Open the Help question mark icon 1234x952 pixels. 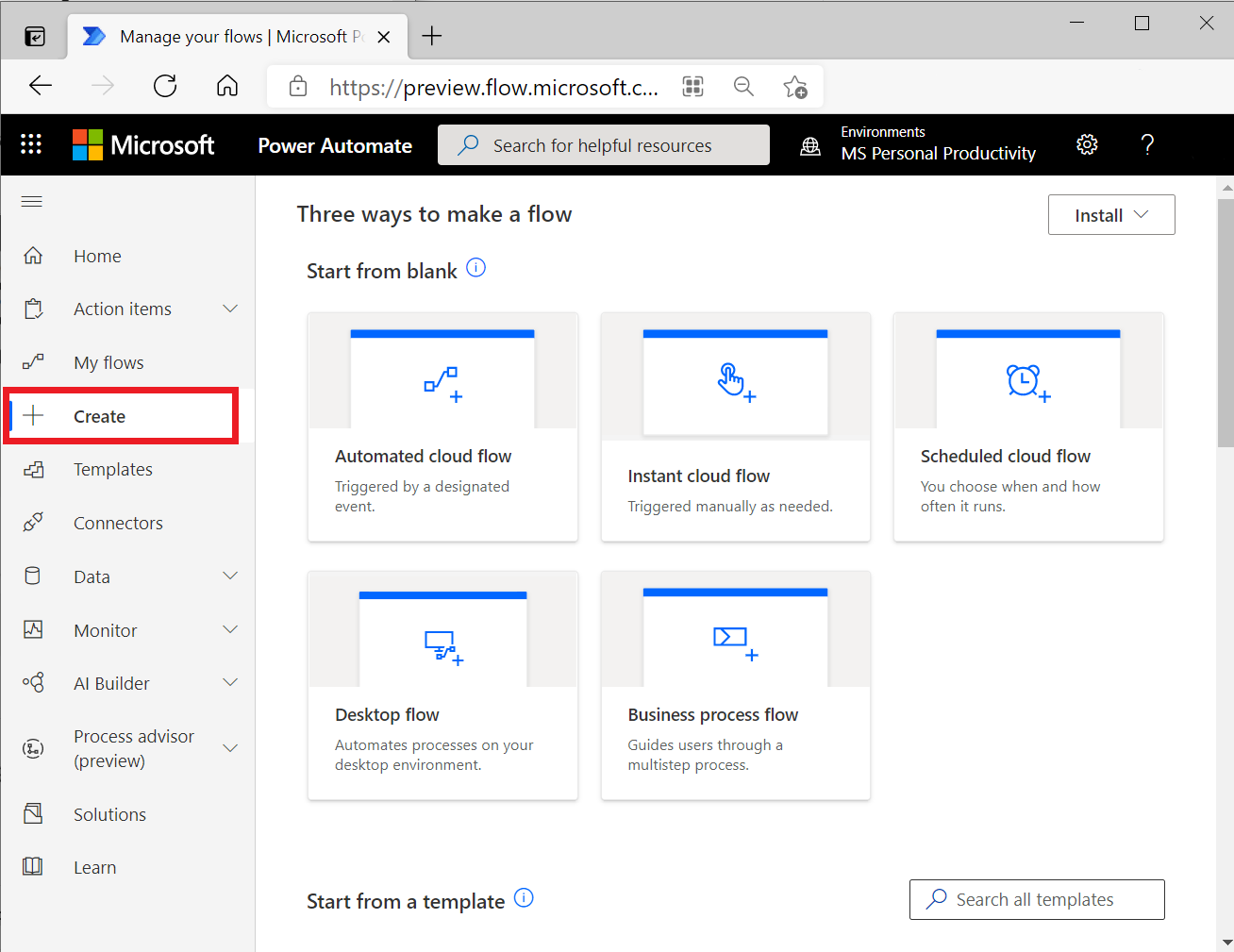click(1147, 144)
